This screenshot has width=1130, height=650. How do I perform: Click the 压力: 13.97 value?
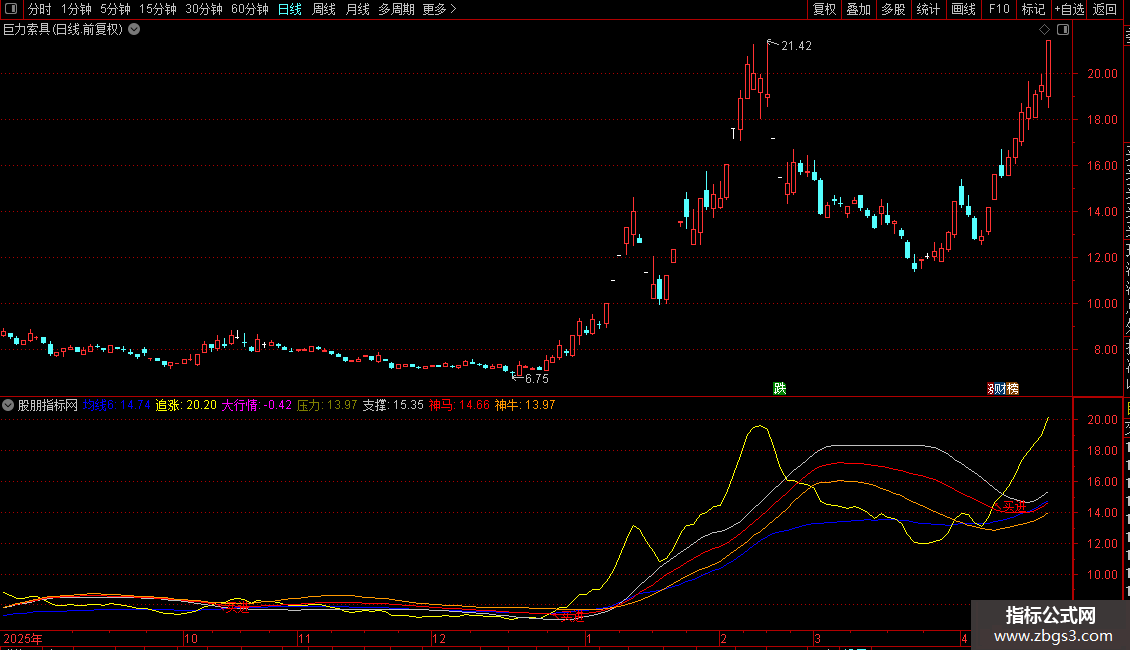[x=327, y=405]
